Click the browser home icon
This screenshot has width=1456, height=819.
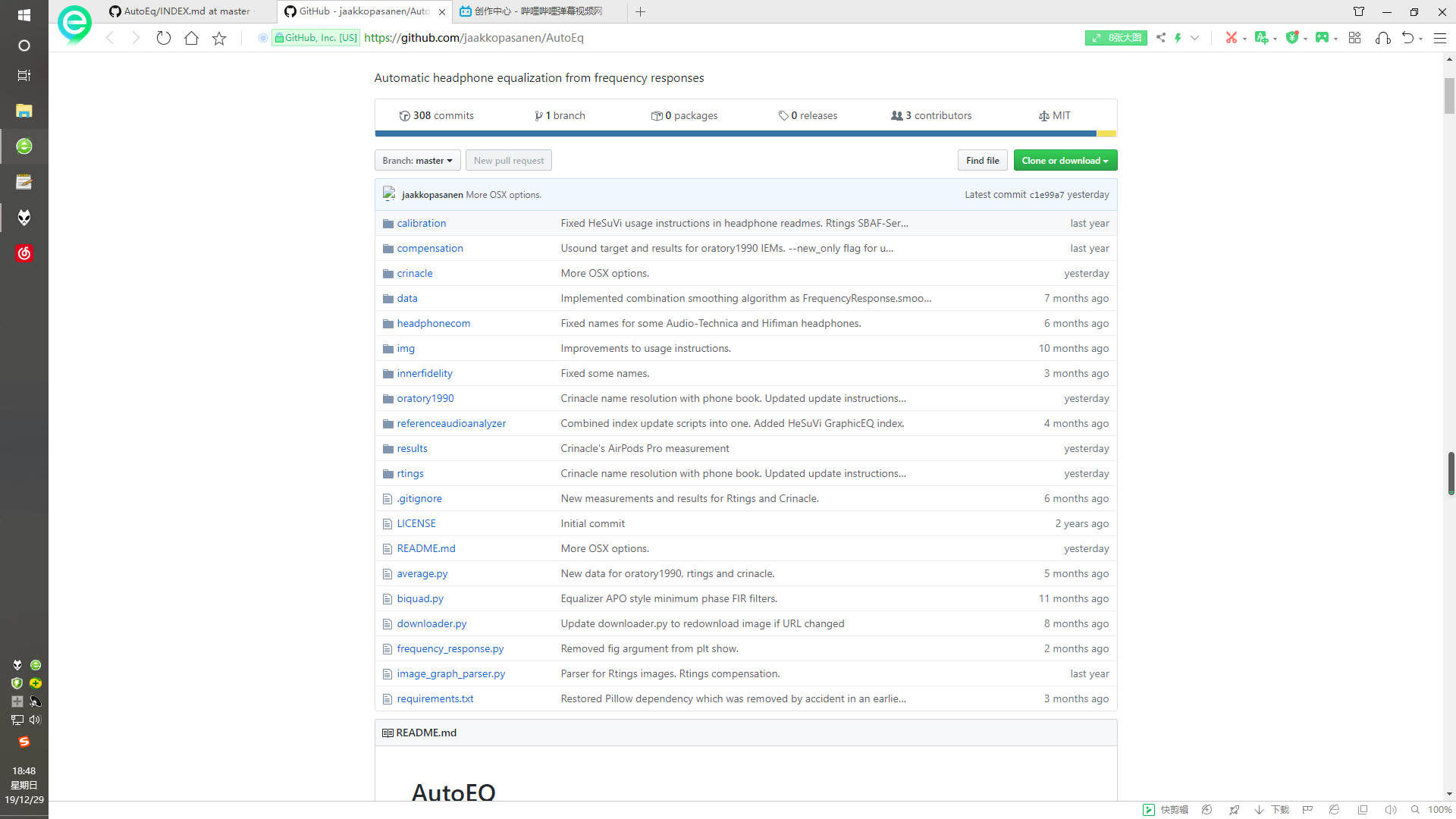tap(191, 38)
